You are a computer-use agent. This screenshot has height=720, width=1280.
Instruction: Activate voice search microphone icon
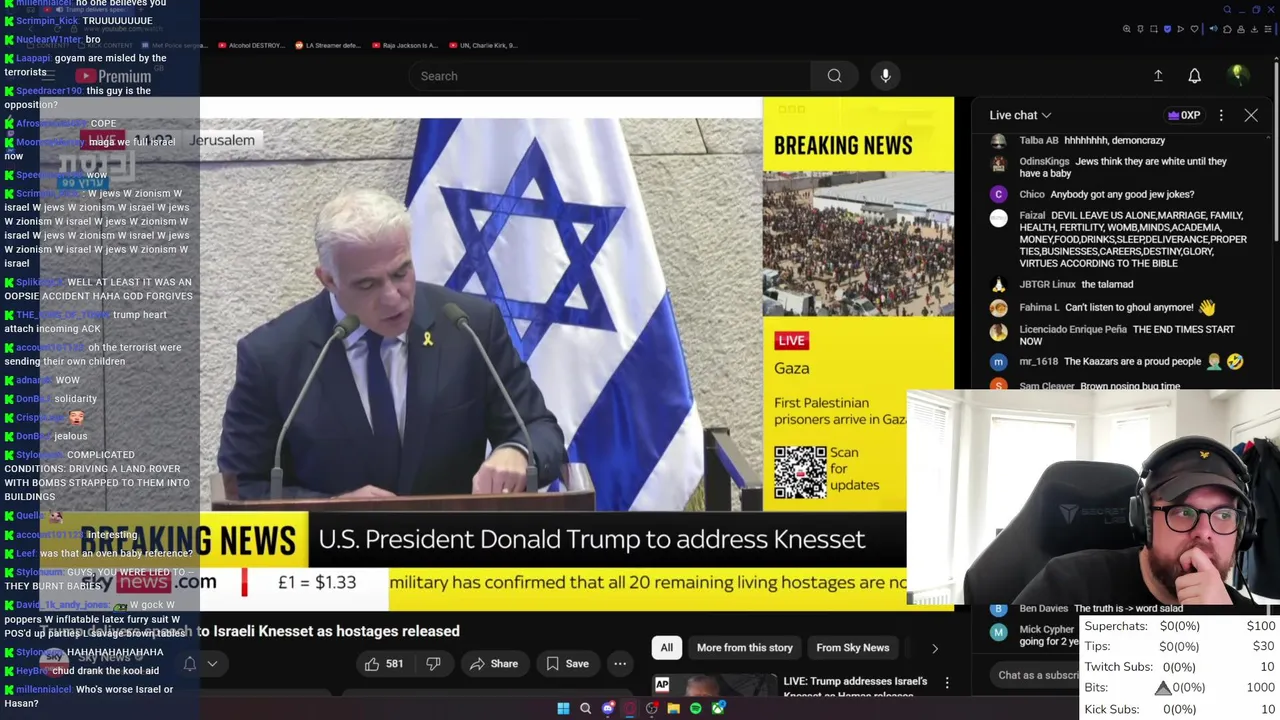coord(885,76)
